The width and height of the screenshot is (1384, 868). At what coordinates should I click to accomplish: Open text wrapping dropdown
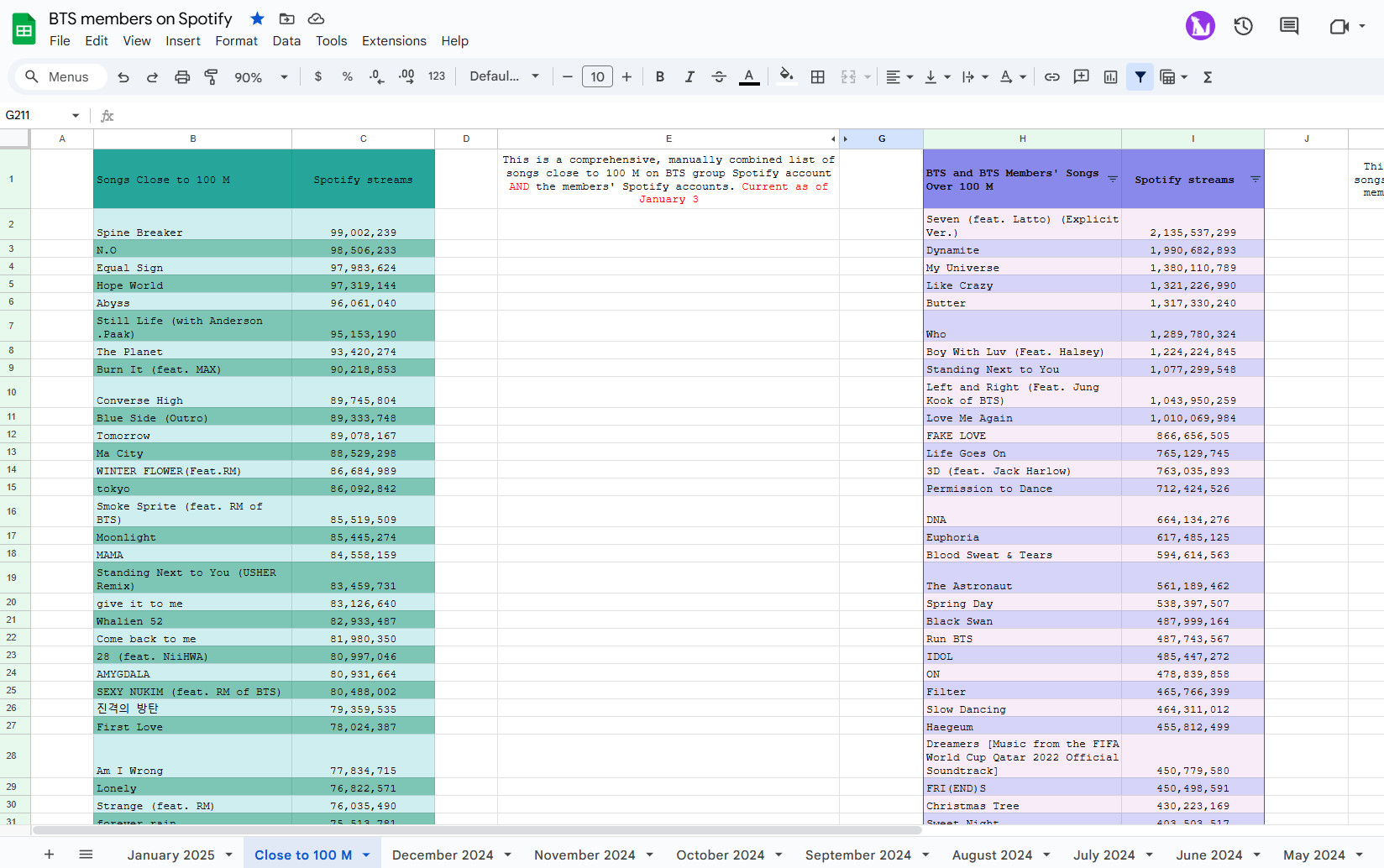(975, 76)
